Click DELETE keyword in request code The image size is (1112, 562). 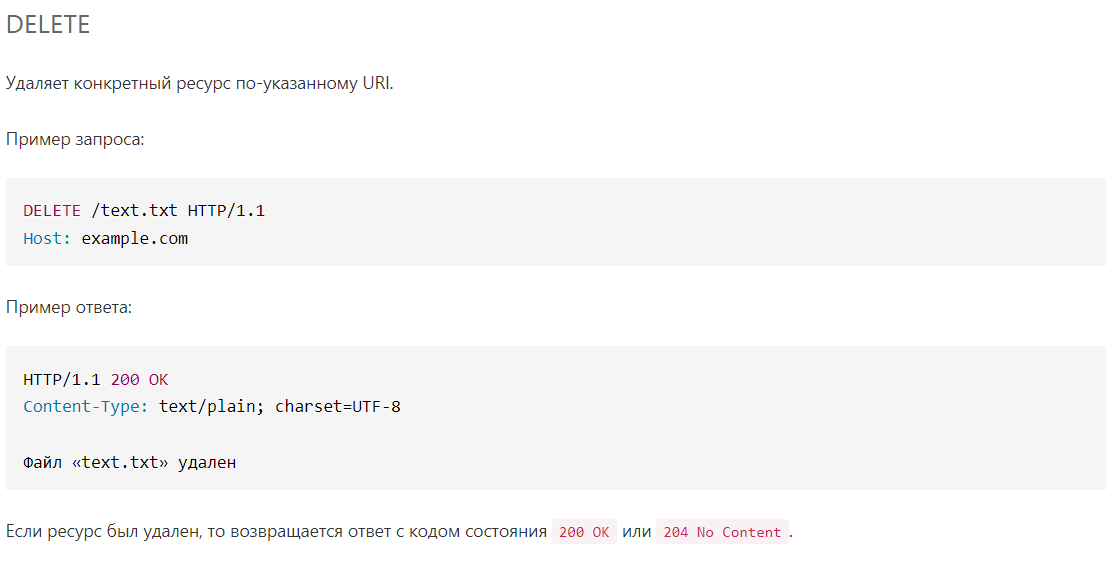[x=52, y=211]
